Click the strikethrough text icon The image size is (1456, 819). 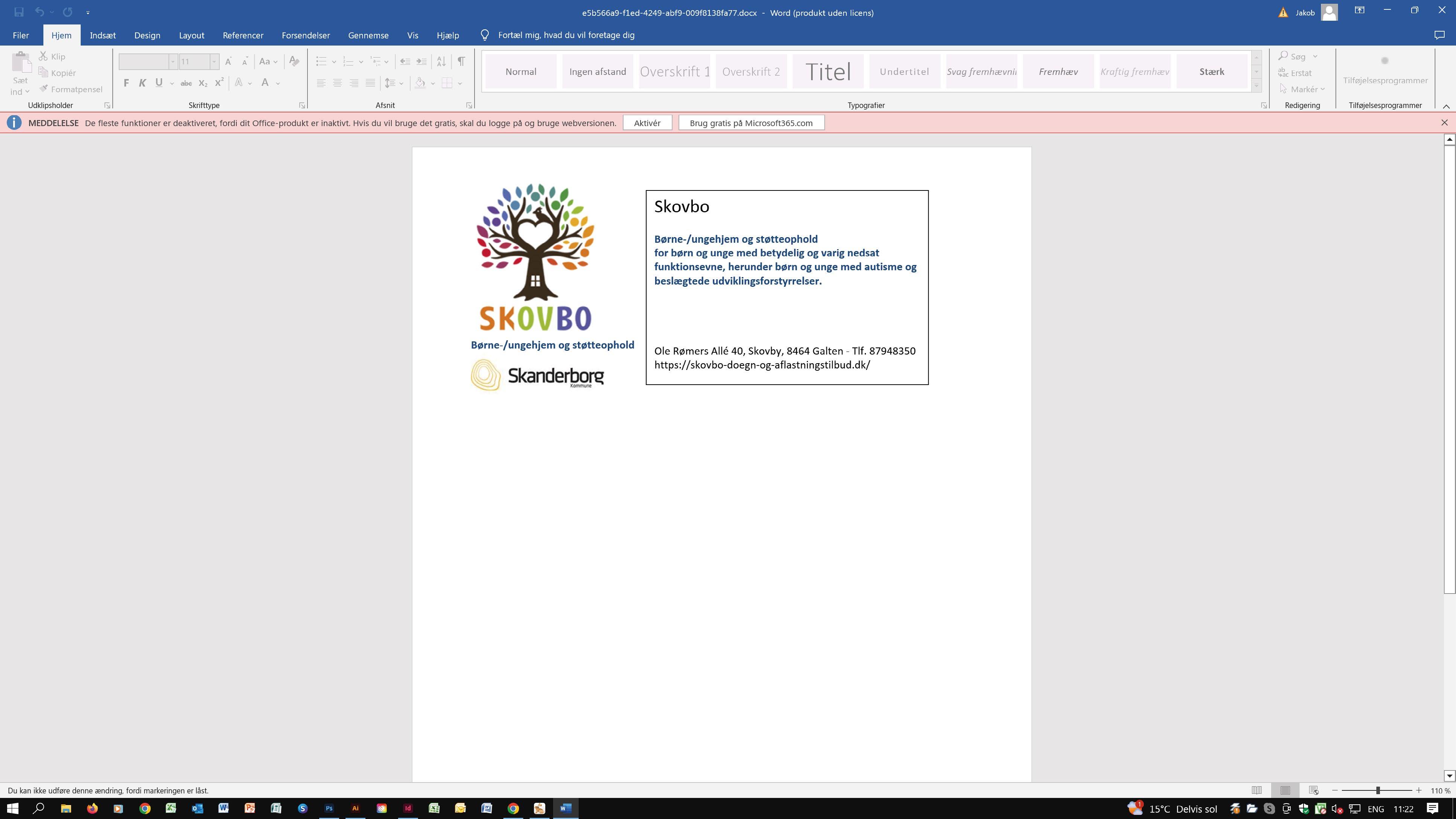[x=186, y=83]
